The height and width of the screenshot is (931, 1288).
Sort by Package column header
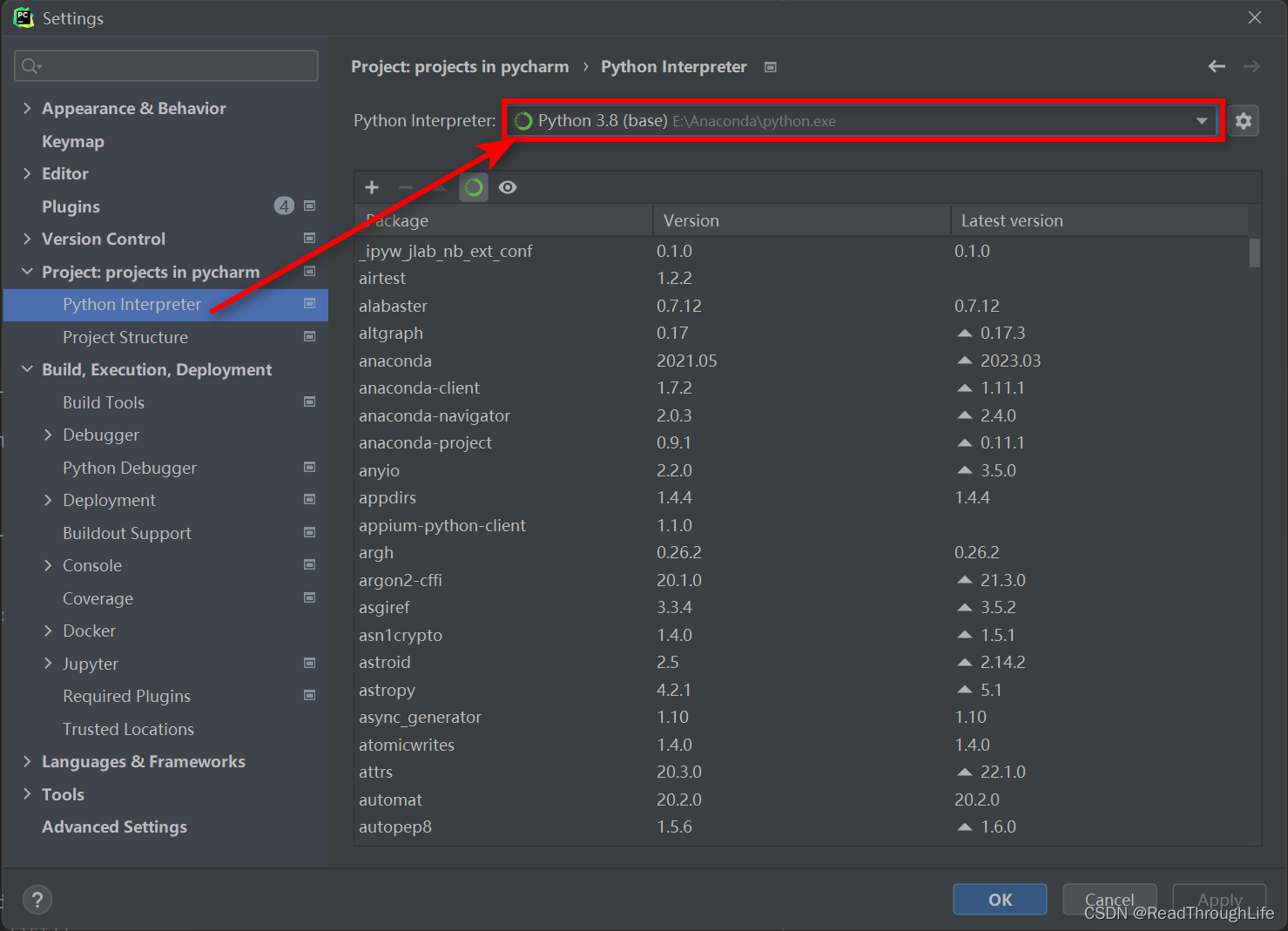503,220
